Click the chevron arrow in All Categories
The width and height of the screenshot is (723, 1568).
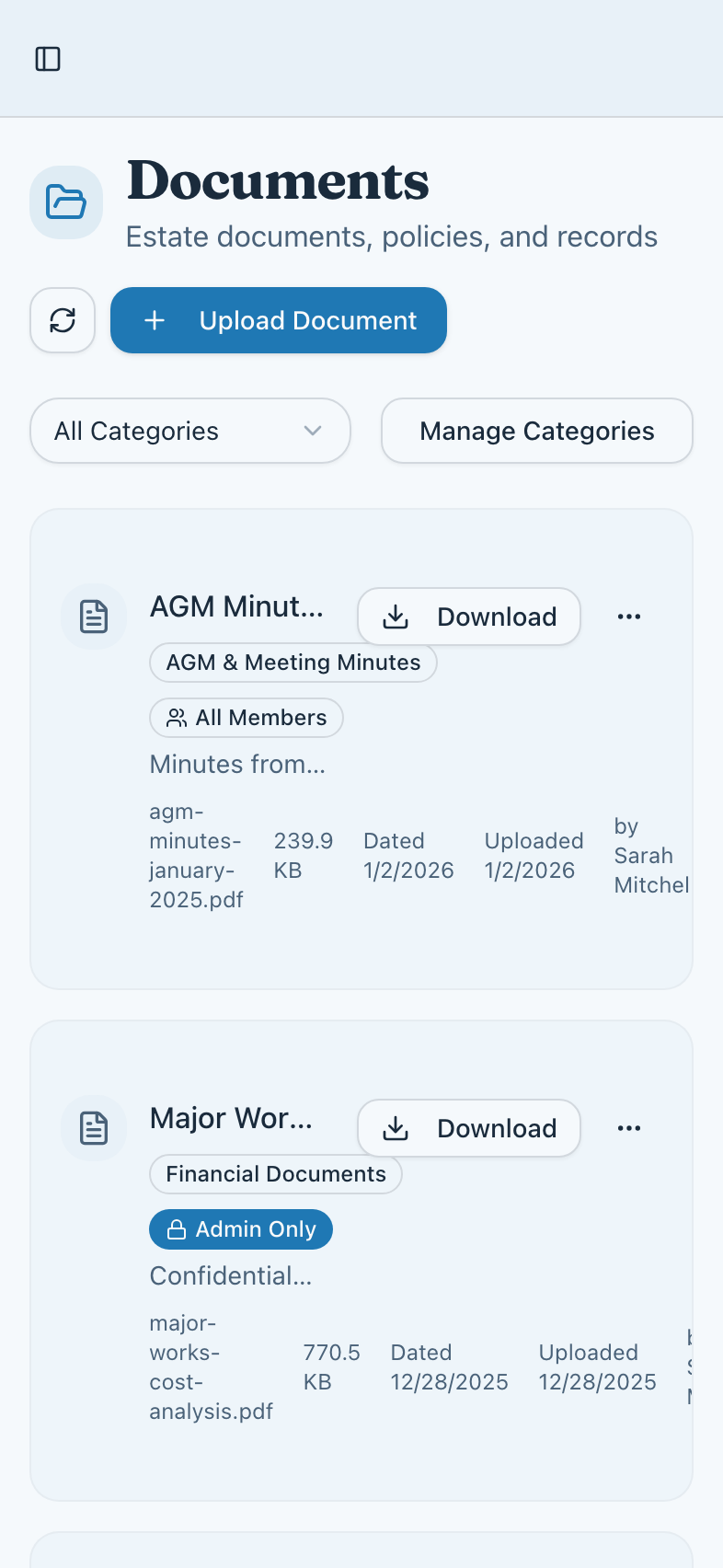[x=313, y=431]
